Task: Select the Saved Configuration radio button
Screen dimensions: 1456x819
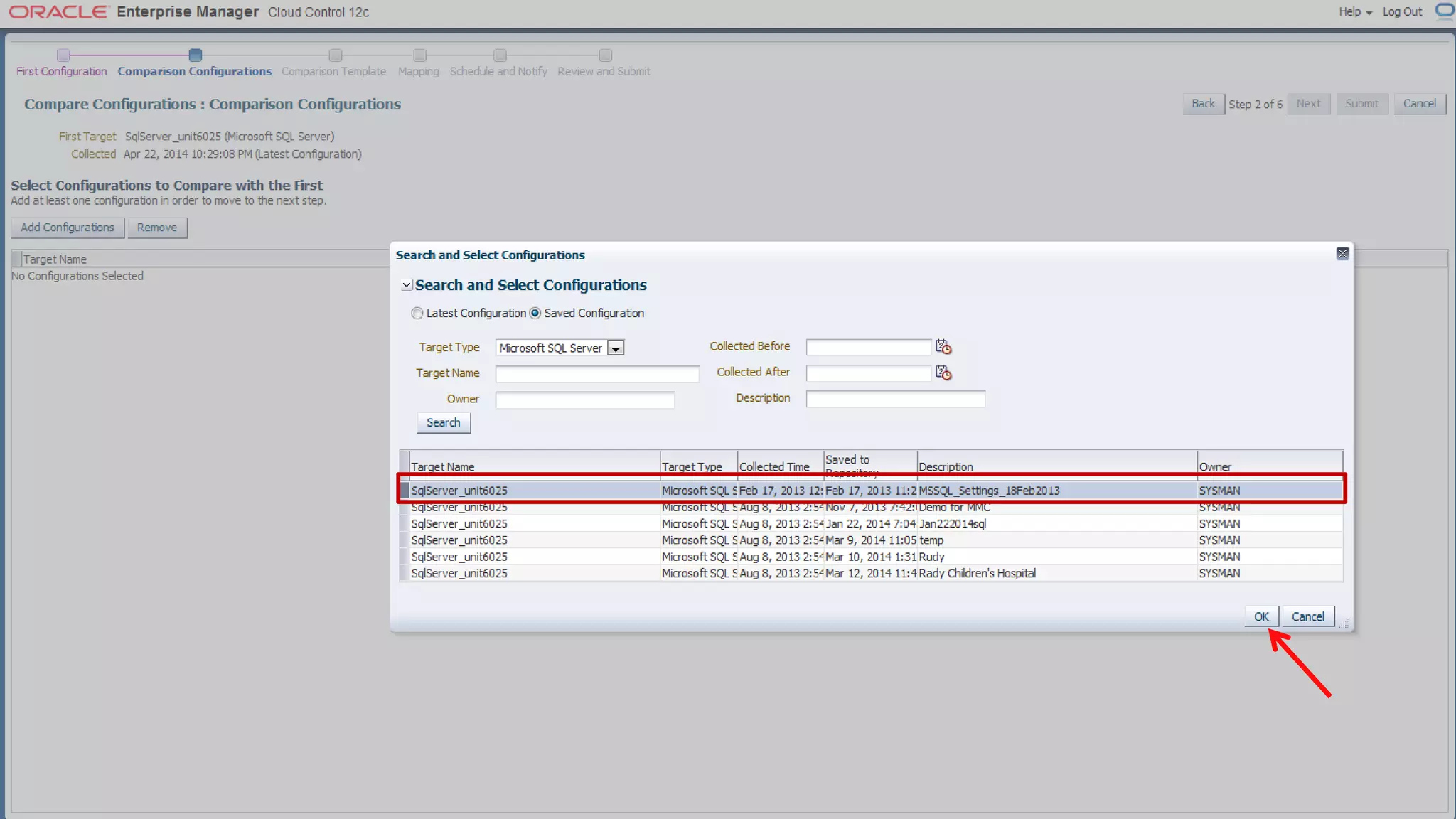Action: [535, 314]
